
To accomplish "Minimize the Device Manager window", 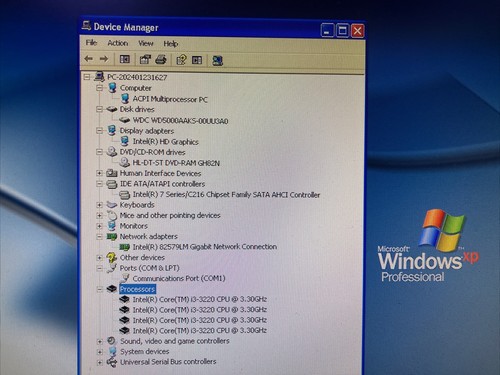I will (327, 31).
